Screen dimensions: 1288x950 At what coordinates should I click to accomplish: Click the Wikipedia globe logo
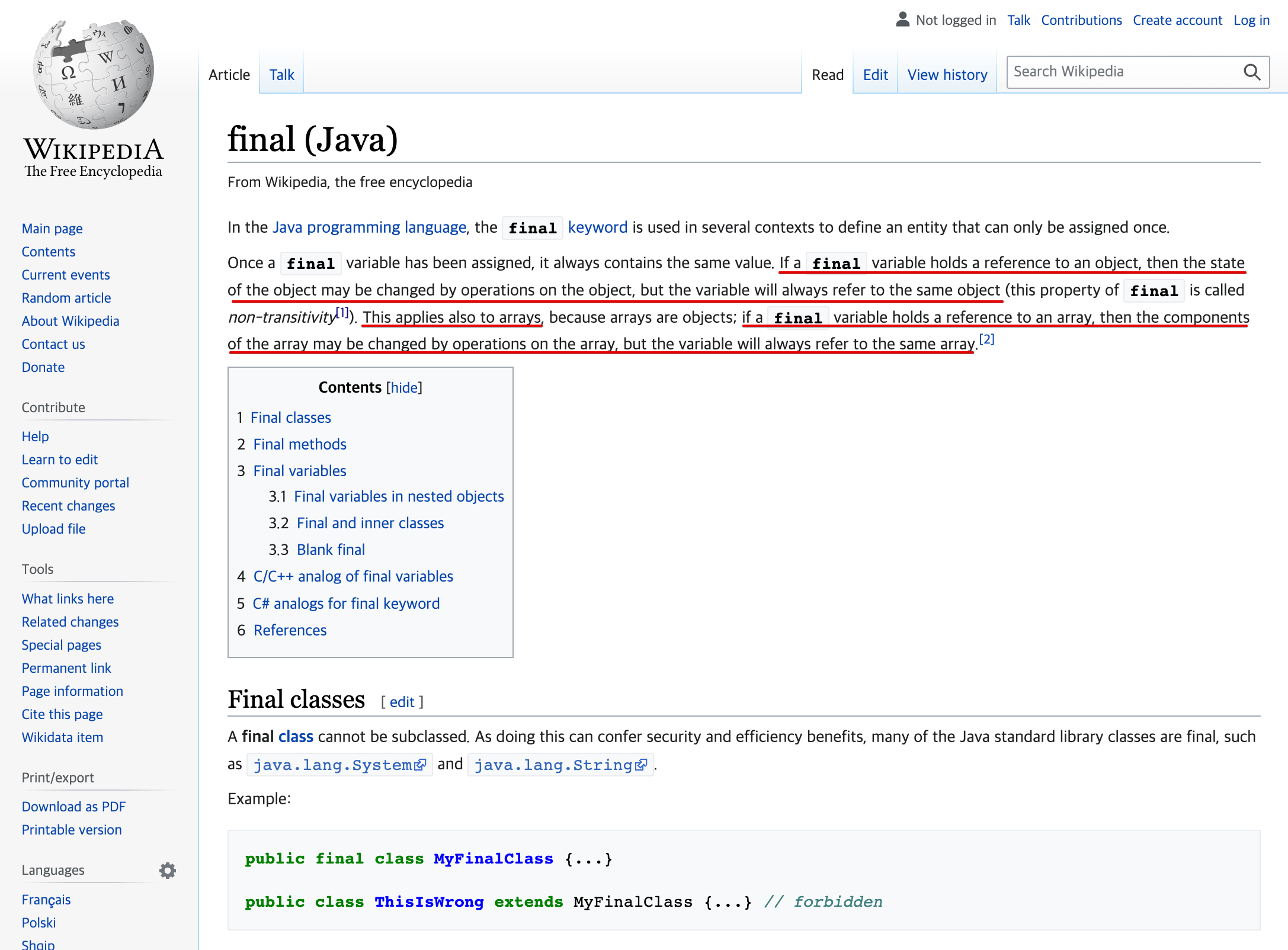click(x=94, y=74)
